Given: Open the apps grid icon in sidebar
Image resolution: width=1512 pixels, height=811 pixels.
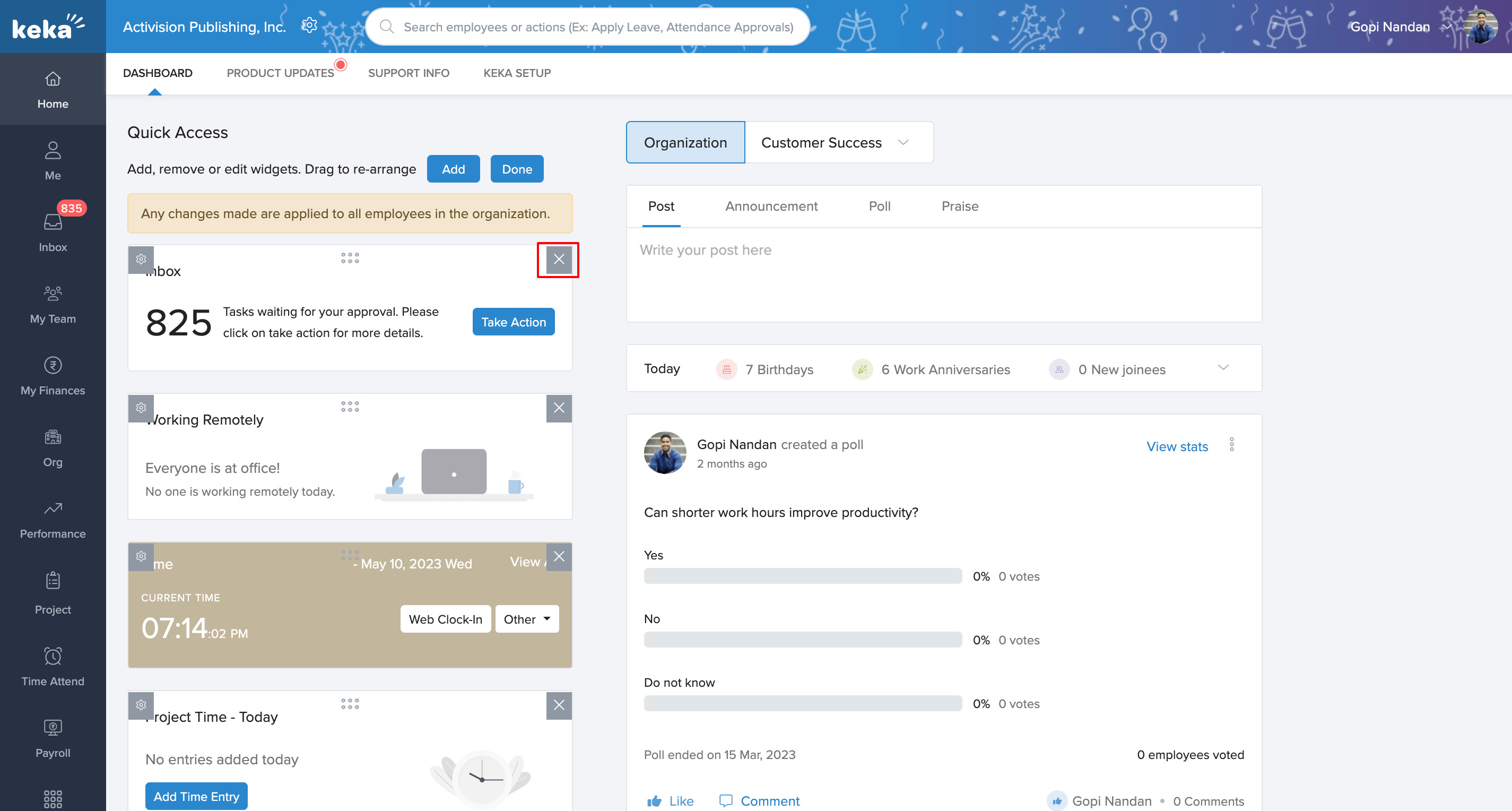Looking at the screenshot, I should click(x=53, y=799).
